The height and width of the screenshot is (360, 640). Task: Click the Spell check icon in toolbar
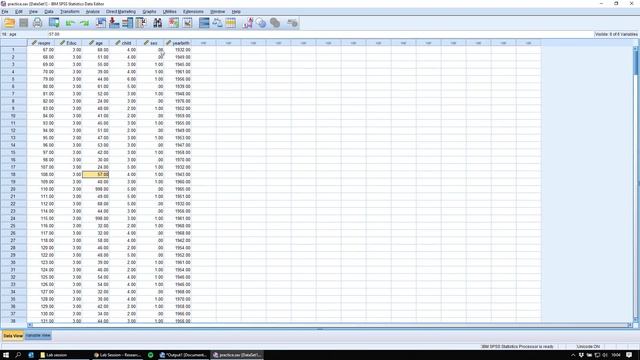pos(292,23)
